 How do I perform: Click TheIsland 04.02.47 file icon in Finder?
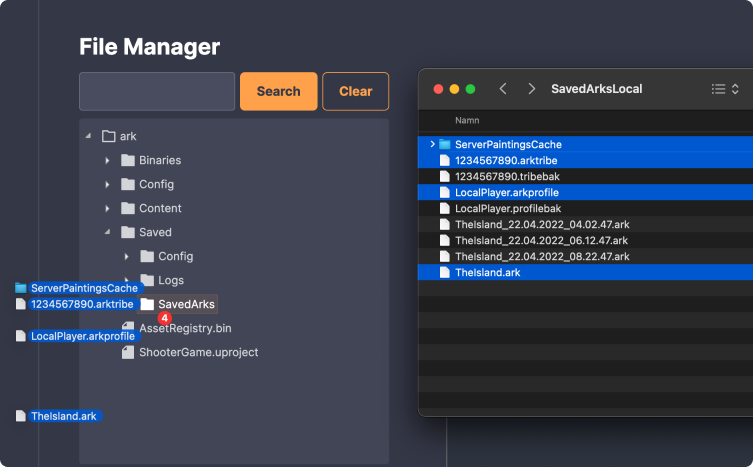[x=445, y=224]
